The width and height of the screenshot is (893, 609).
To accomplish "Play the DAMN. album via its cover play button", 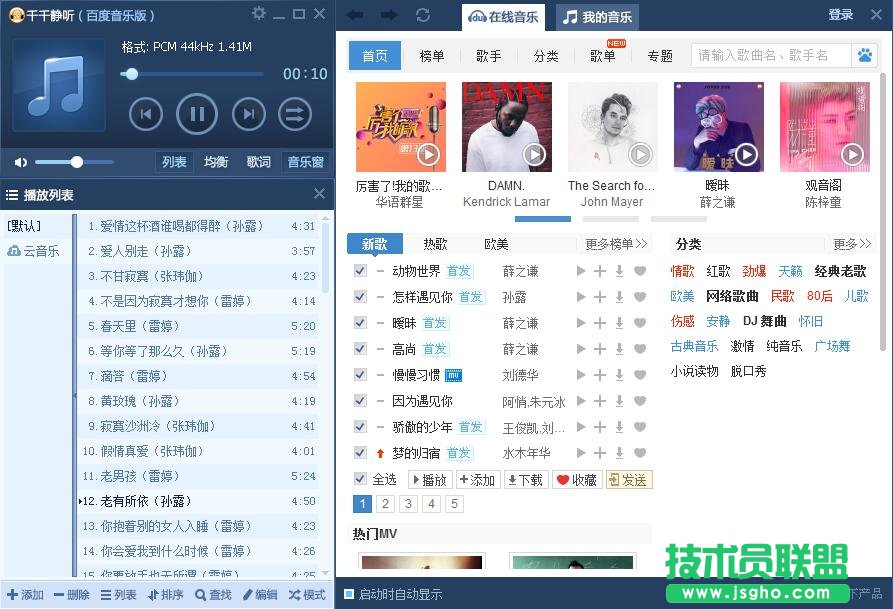I will 534,154.
